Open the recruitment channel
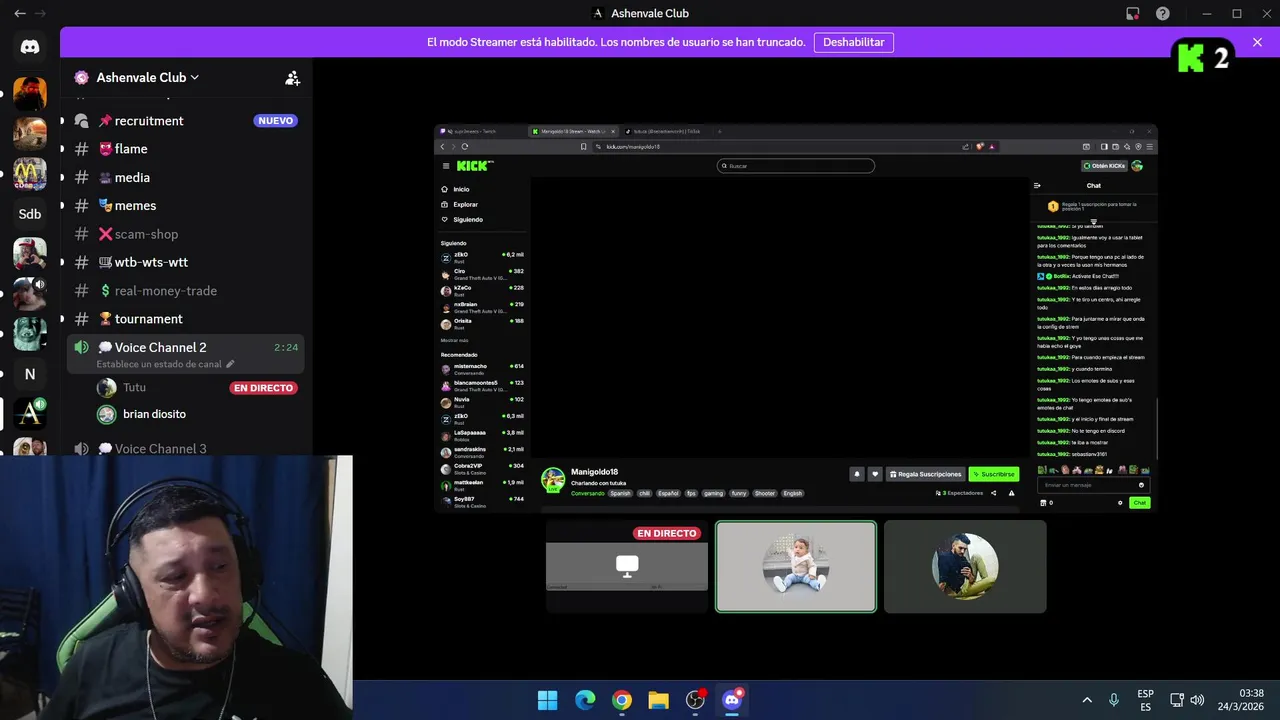Screen dimensions: 1280x720 point(186,120)
